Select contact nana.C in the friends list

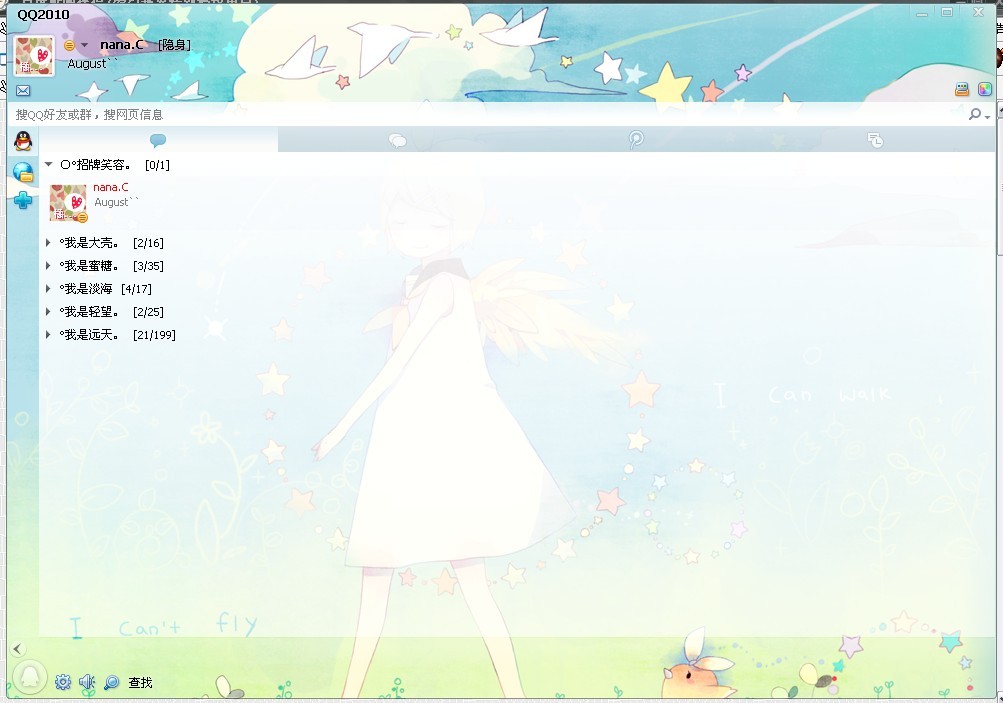click(517, 203)
